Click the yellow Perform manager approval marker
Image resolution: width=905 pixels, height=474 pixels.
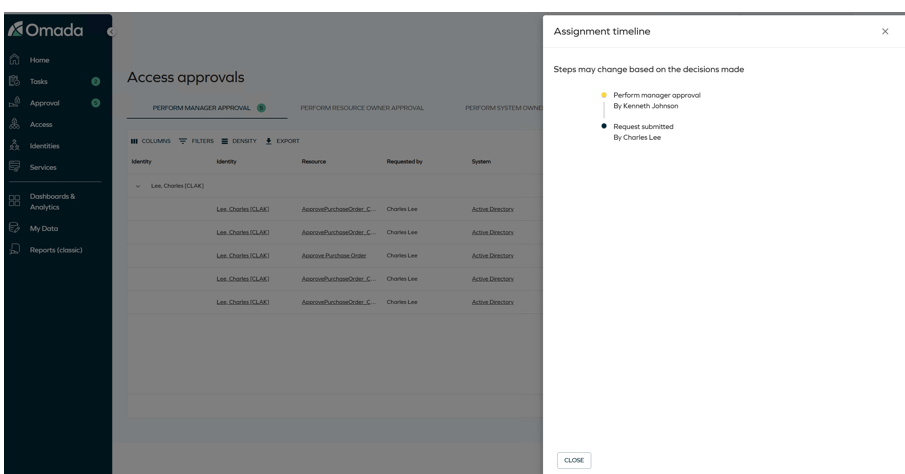(x=604, y=95)
